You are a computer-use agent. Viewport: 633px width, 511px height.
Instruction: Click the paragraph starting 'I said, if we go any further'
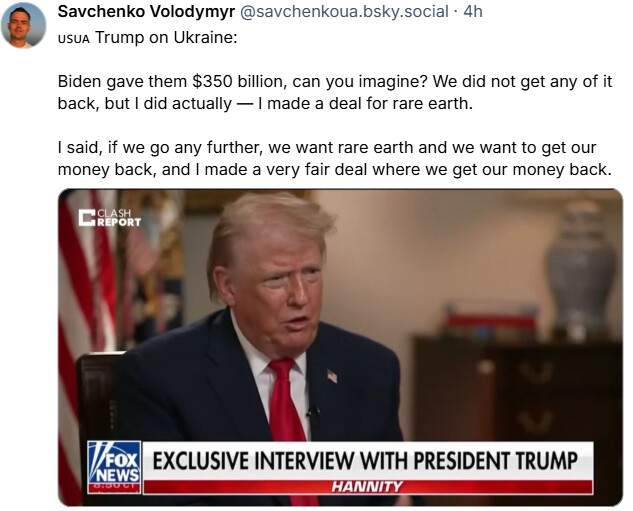coord(335,158)
